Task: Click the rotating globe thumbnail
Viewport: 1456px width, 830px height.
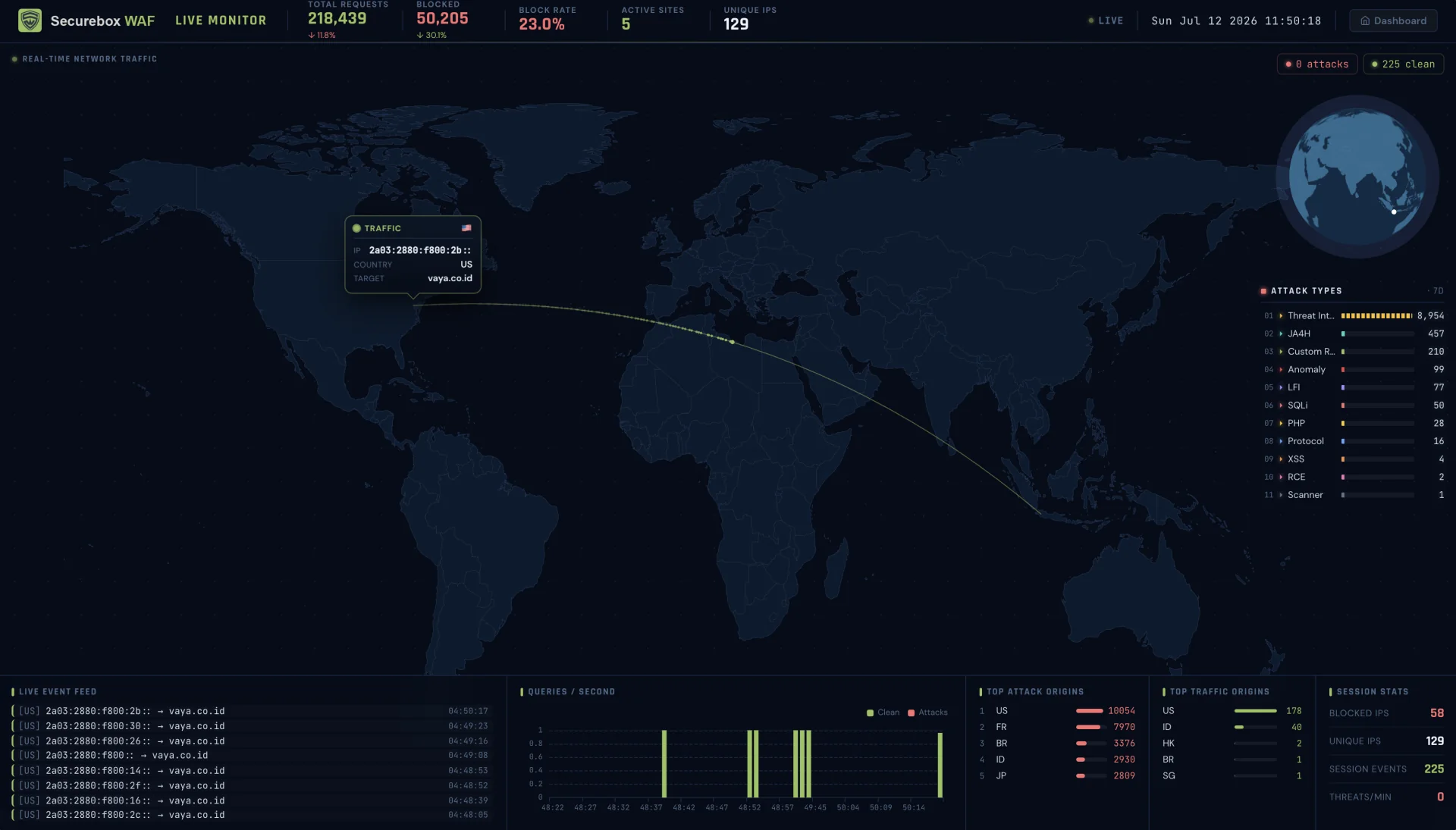Action: (x=1357, y=176)
